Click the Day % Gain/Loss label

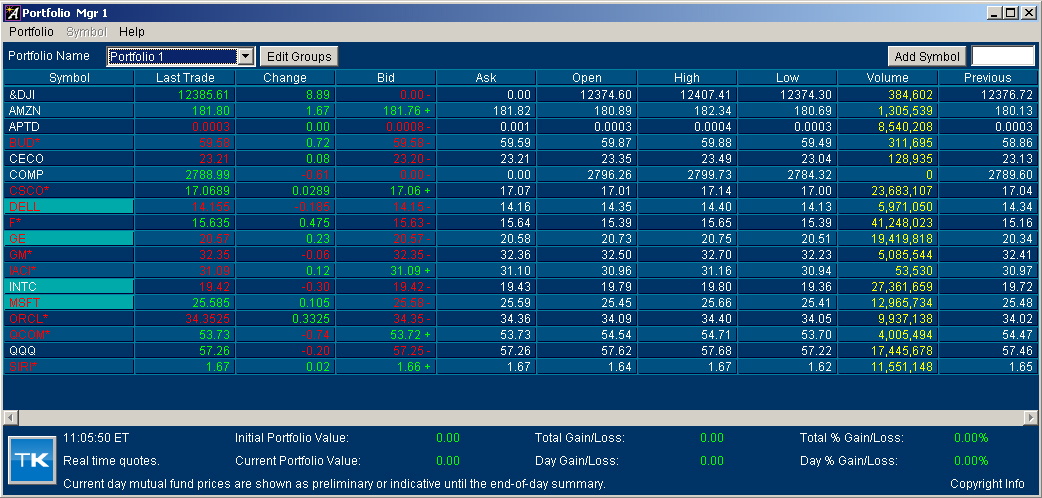pos(849,461)
